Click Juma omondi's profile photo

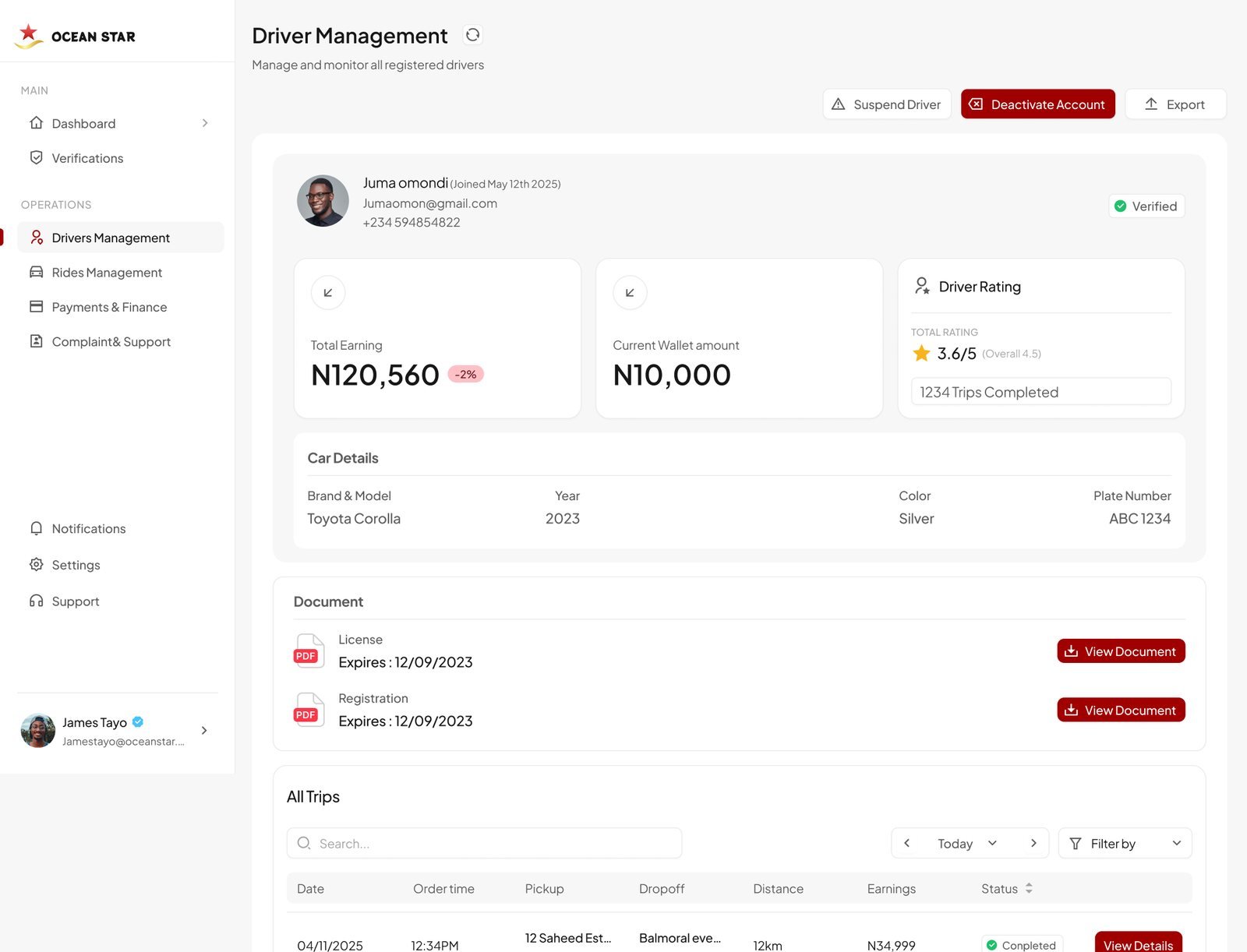(323, 201)
